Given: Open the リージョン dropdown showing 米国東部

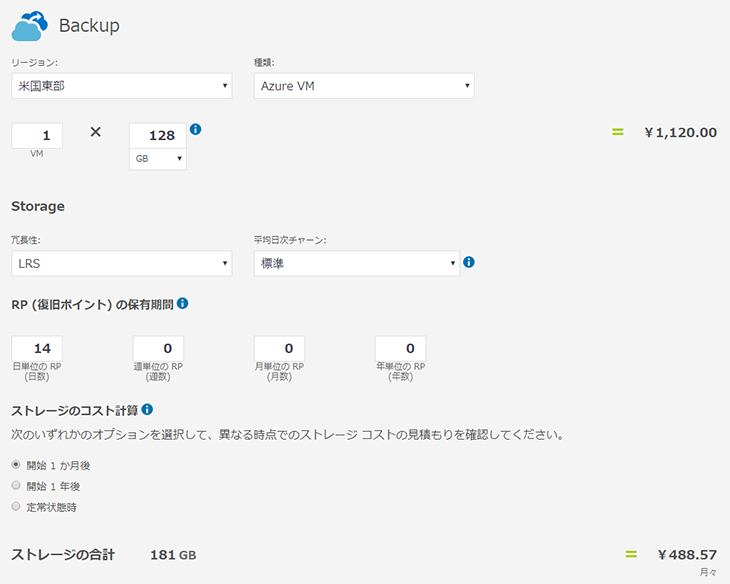Looking at the screenshot, I should click(121, 86).
